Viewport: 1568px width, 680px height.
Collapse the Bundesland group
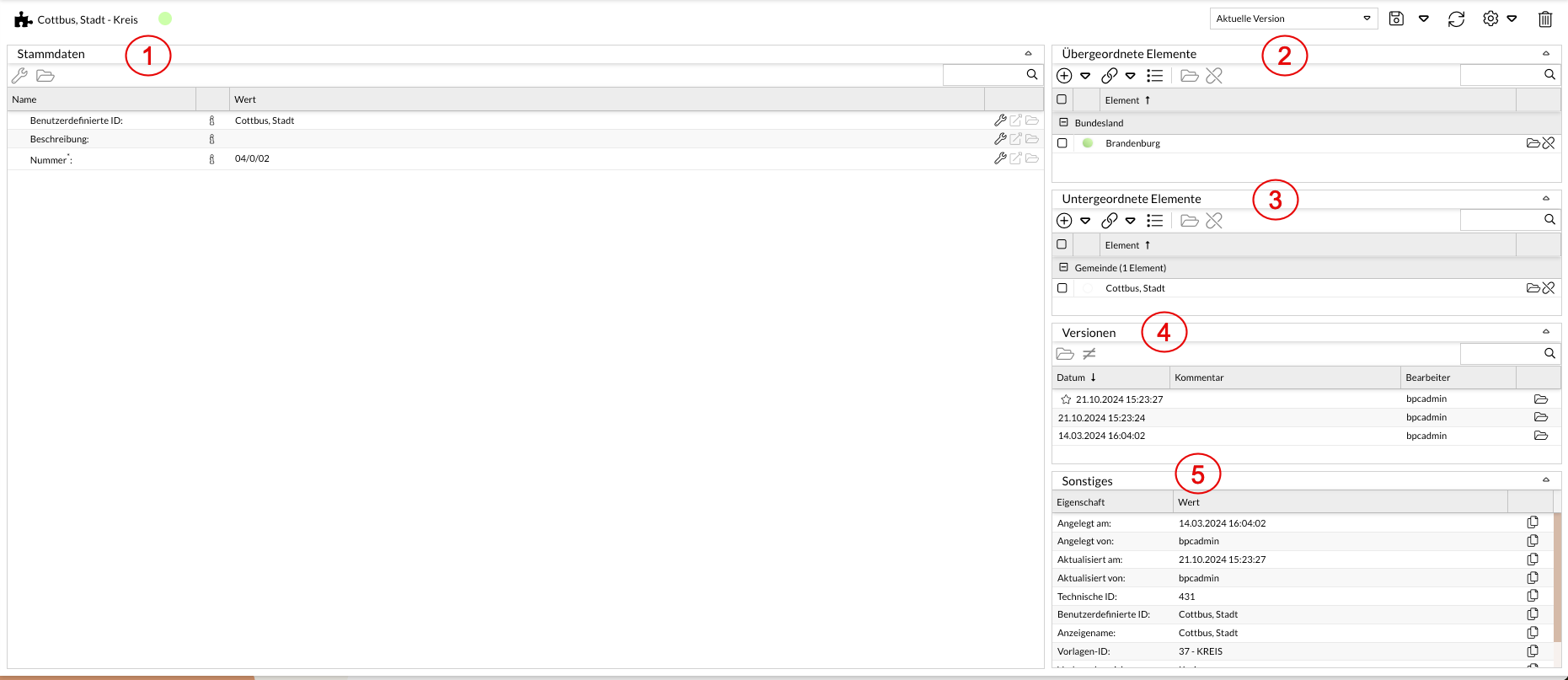(x=1063, y=123)
